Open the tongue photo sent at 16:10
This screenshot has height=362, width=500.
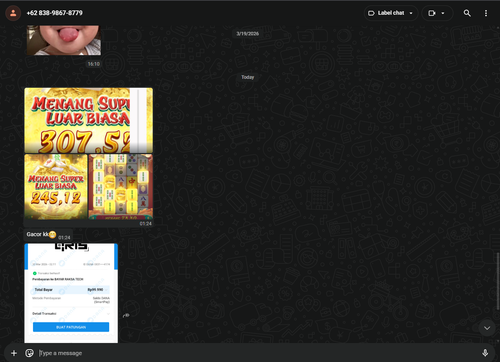(64, 40)
